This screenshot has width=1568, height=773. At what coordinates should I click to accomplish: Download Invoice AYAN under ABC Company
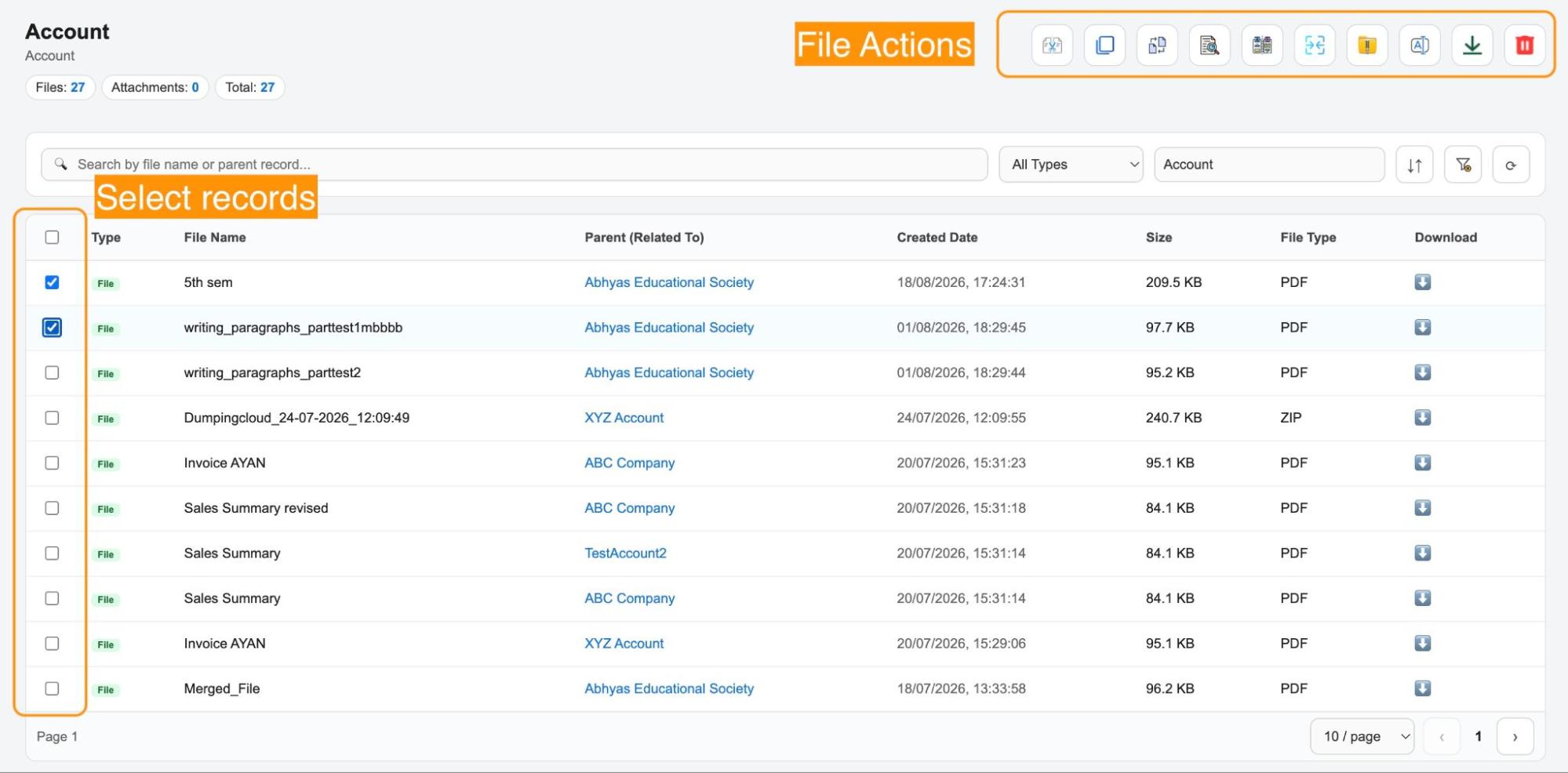coord(1422,463)
